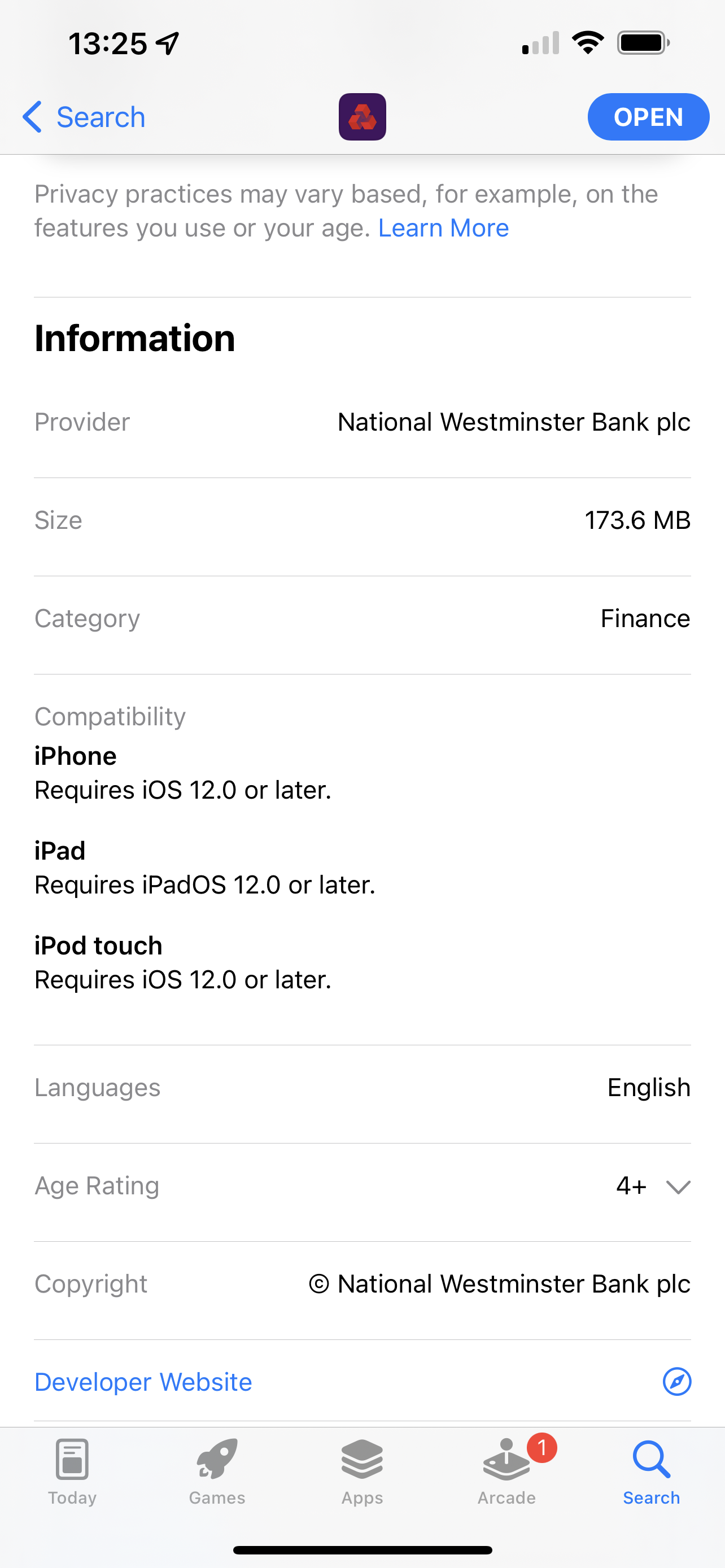The height and width of the screenshot is (1568, 725).
Task: Tap the NatWest app icon in header
Action: pos(362,117)
